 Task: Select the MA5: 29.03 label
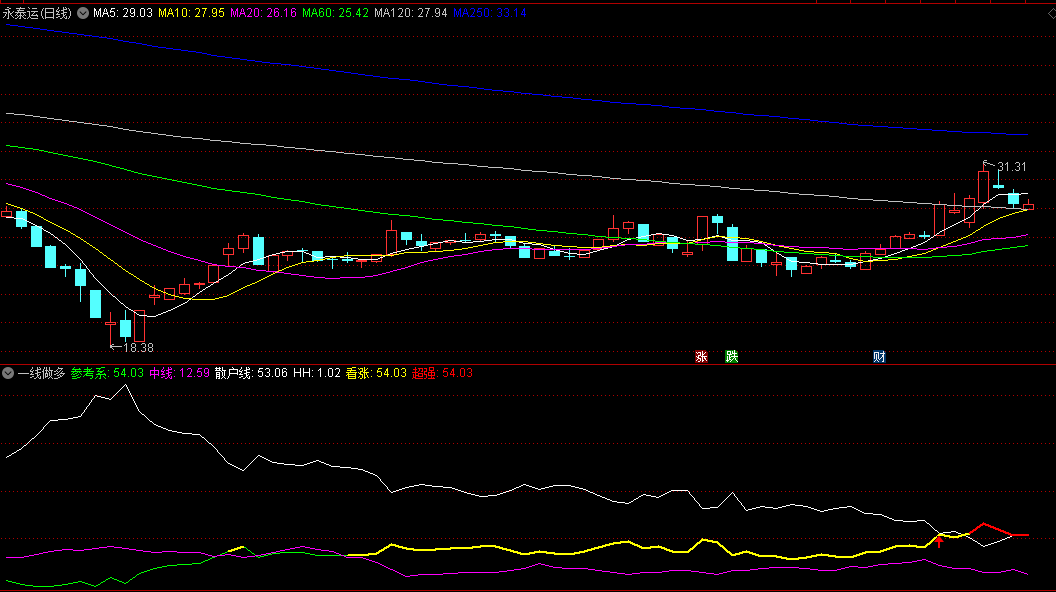pos(123,13)
